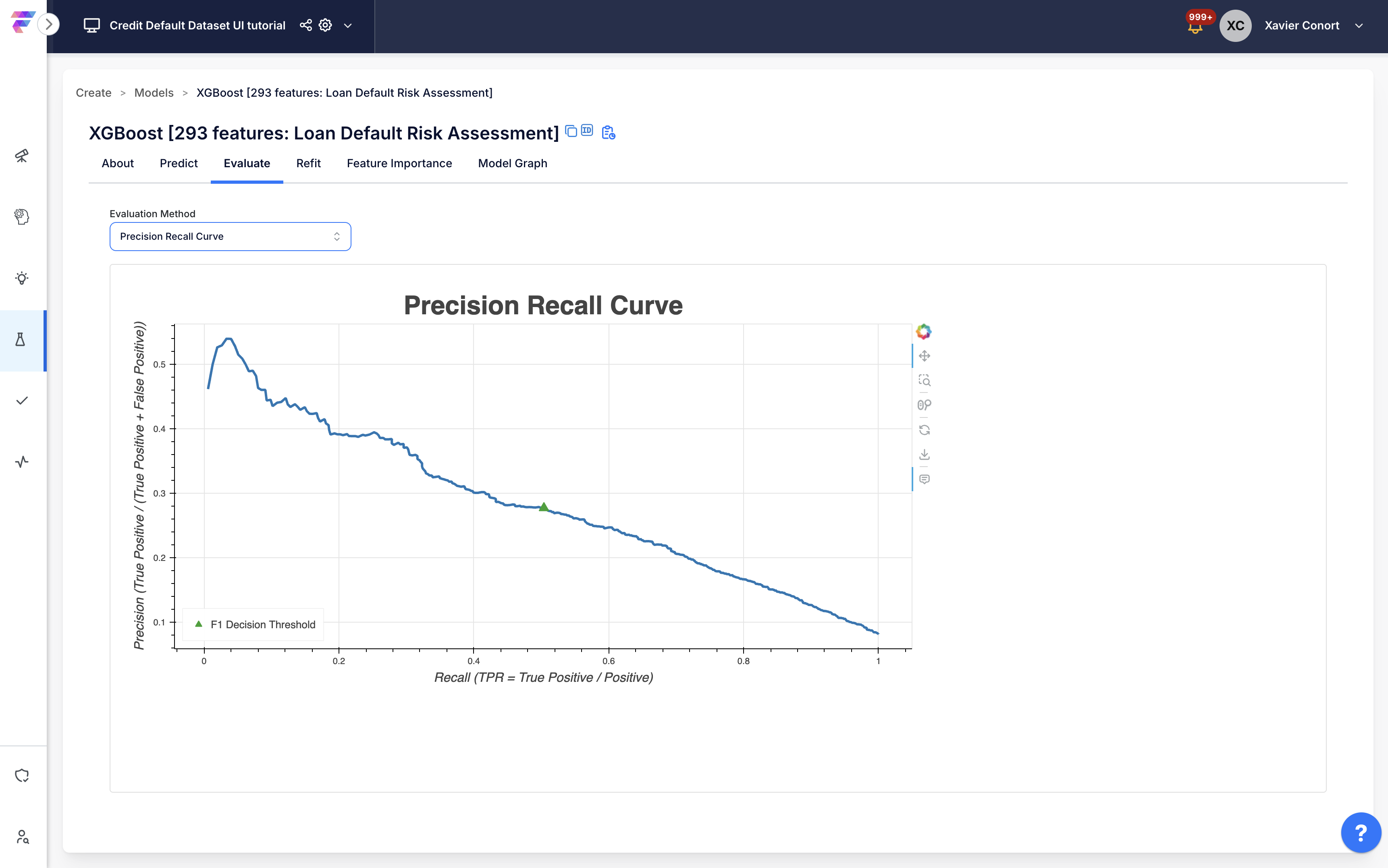Go to Models in the breadcrumb
The height and width of the screenshot is (868, 1388).
click(x=153, y=93)
